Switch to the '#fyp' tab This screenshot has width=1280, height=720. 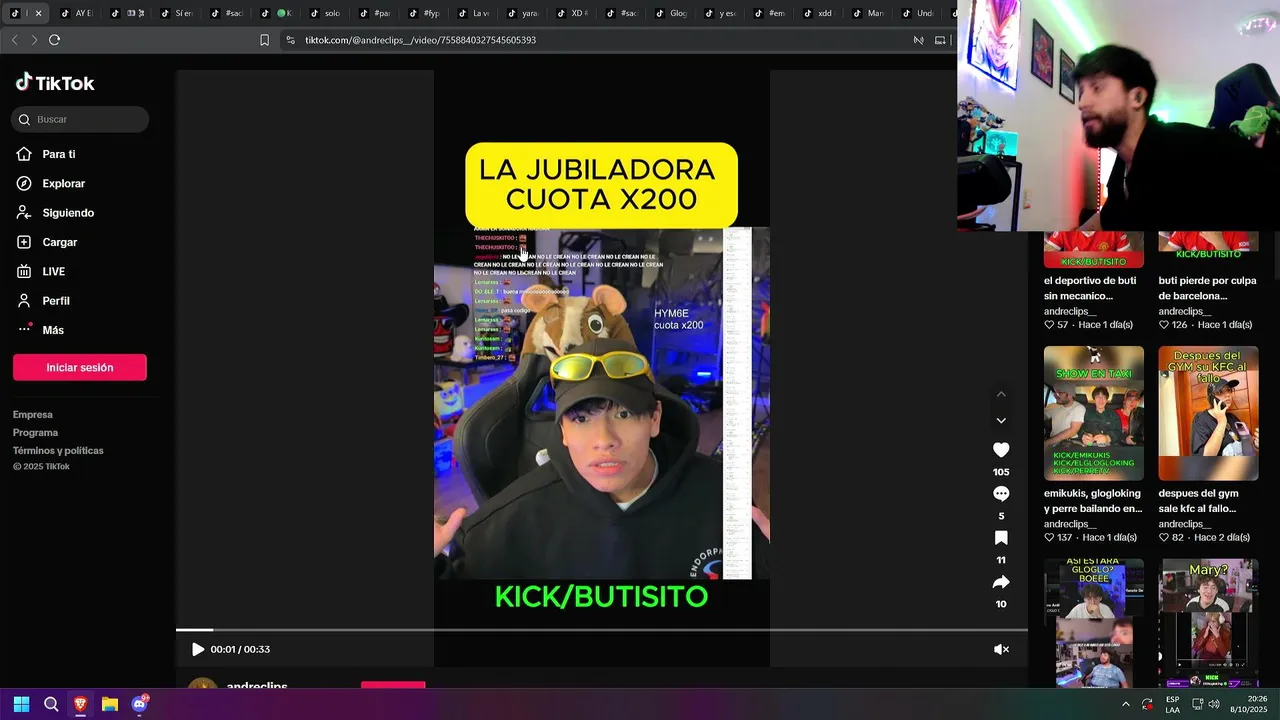pos(426,13)
